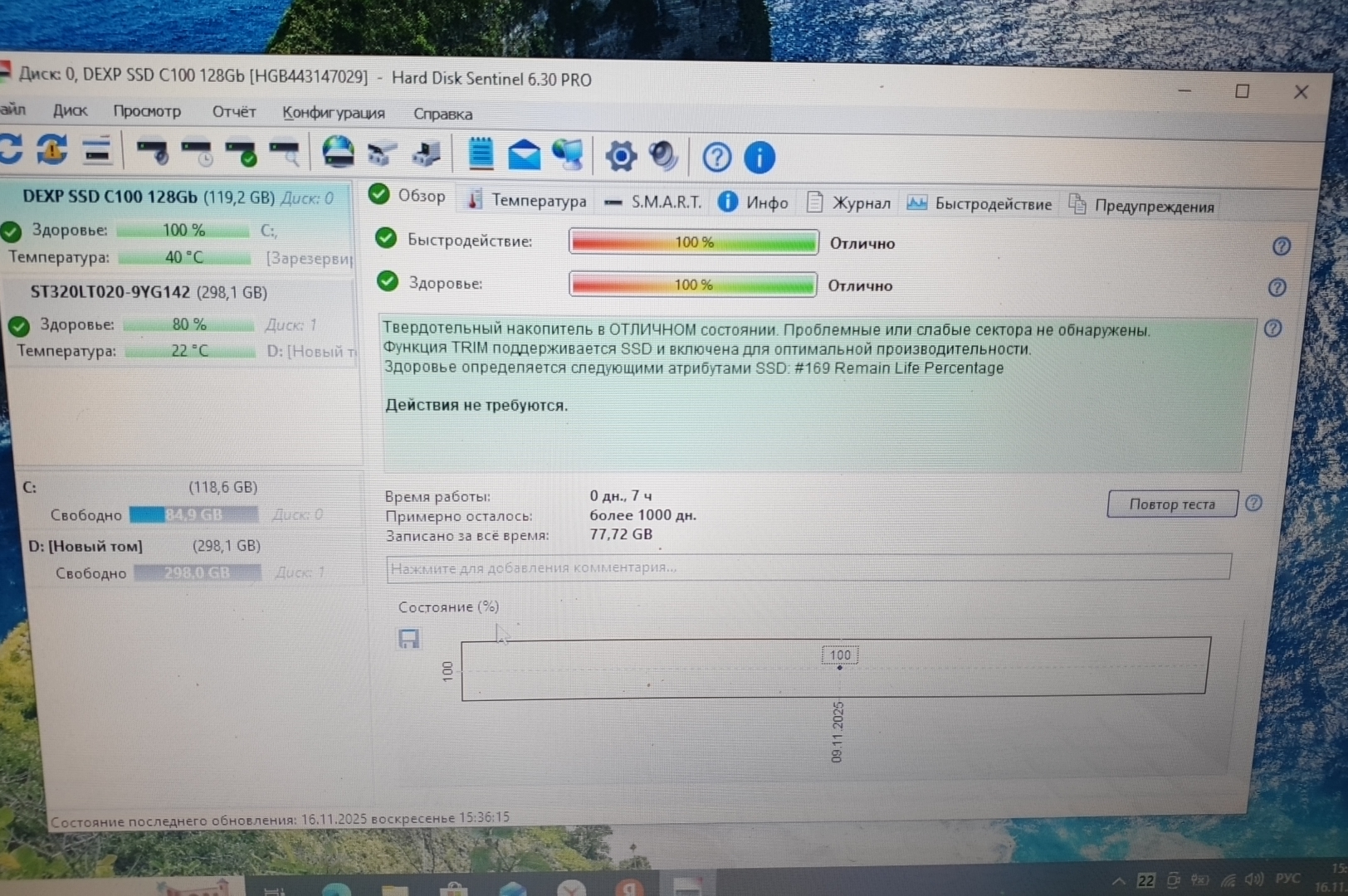The height and width of the screenshot is (896, 1348).
Task: Click the speaker sound icon in toolbar
Action: pyautogui.click(x=662, y=155)
